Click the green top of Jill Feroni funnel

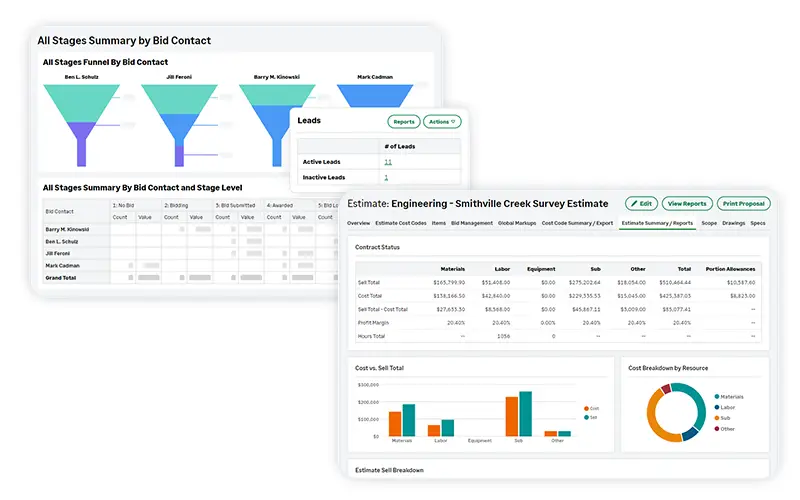coord(179,98)
